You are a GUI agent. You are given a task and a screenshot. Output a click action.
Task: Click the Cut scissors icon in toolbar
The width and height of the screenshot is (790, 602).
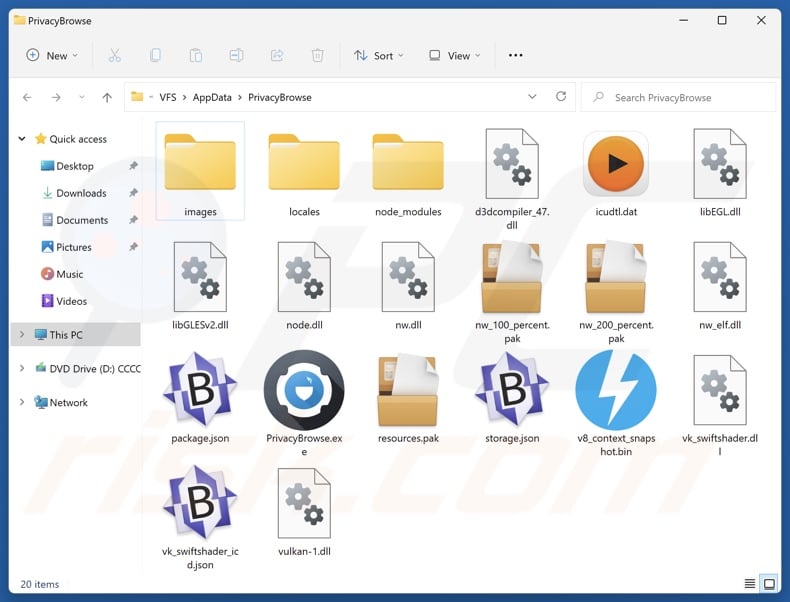pos(114,56)
